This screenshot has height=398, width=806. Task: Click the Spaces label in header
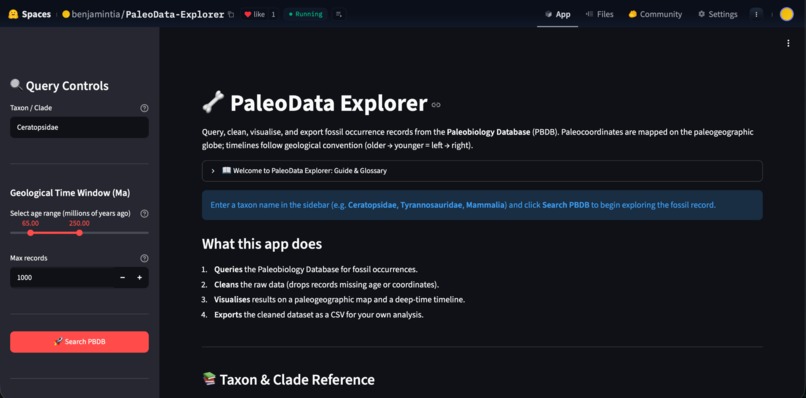(x=36, y=14)
